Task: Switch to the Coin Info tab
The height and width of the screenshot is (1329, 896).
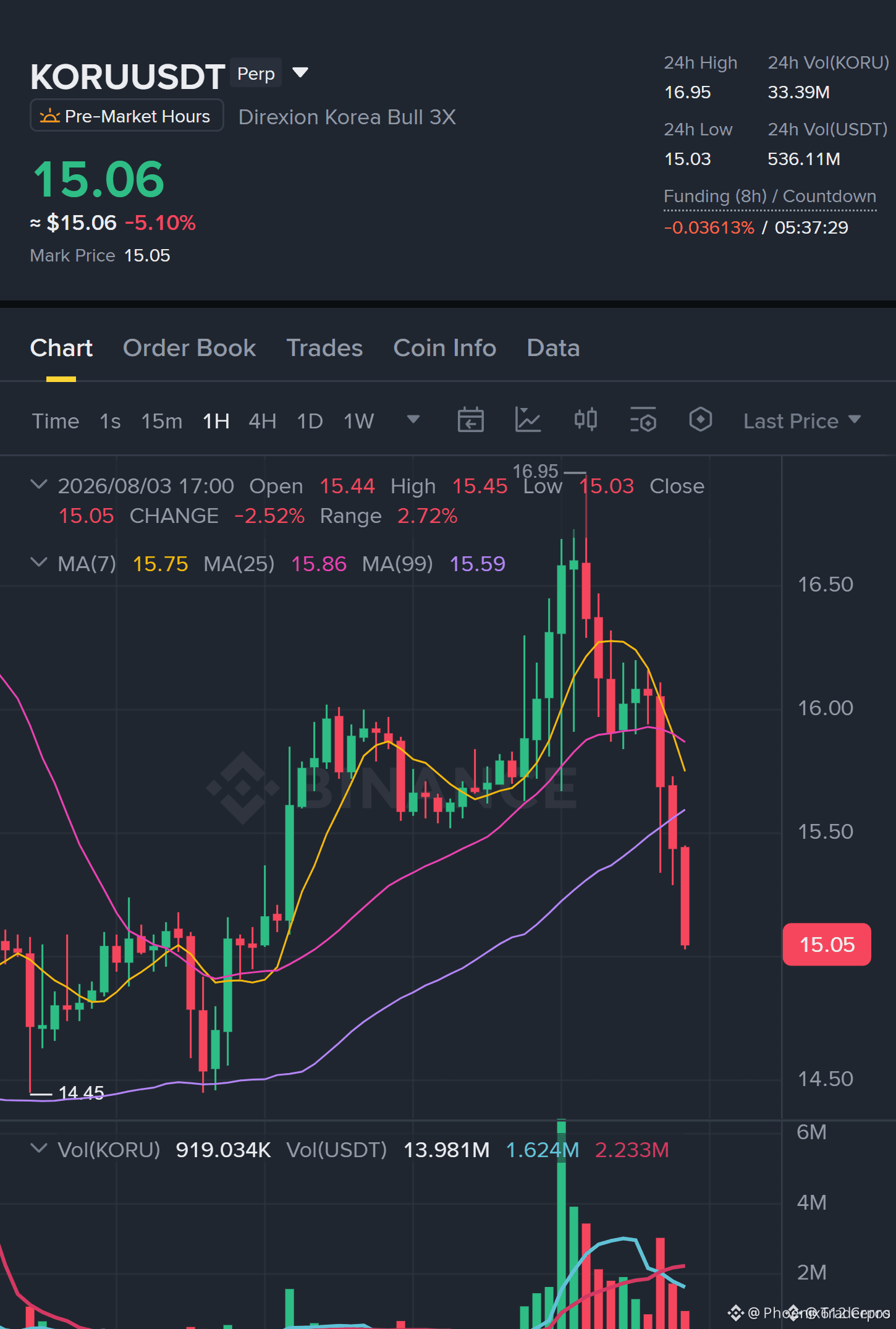Action: pyautogui.click(x=445, y=348)
